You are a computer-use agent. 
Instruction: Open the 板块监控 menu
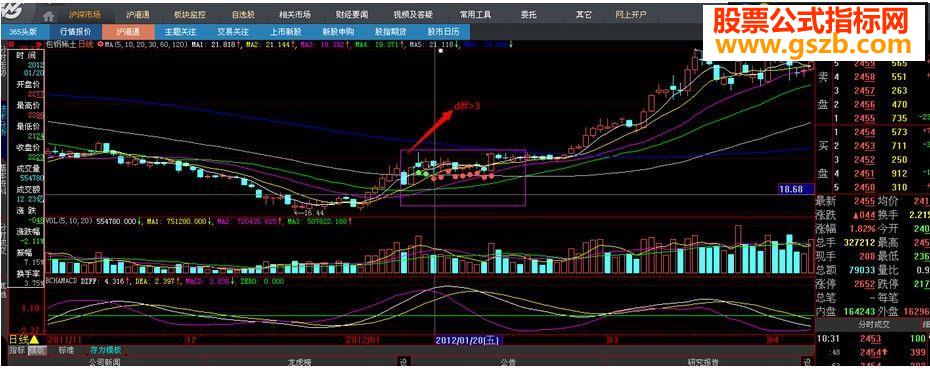[189, 14]
